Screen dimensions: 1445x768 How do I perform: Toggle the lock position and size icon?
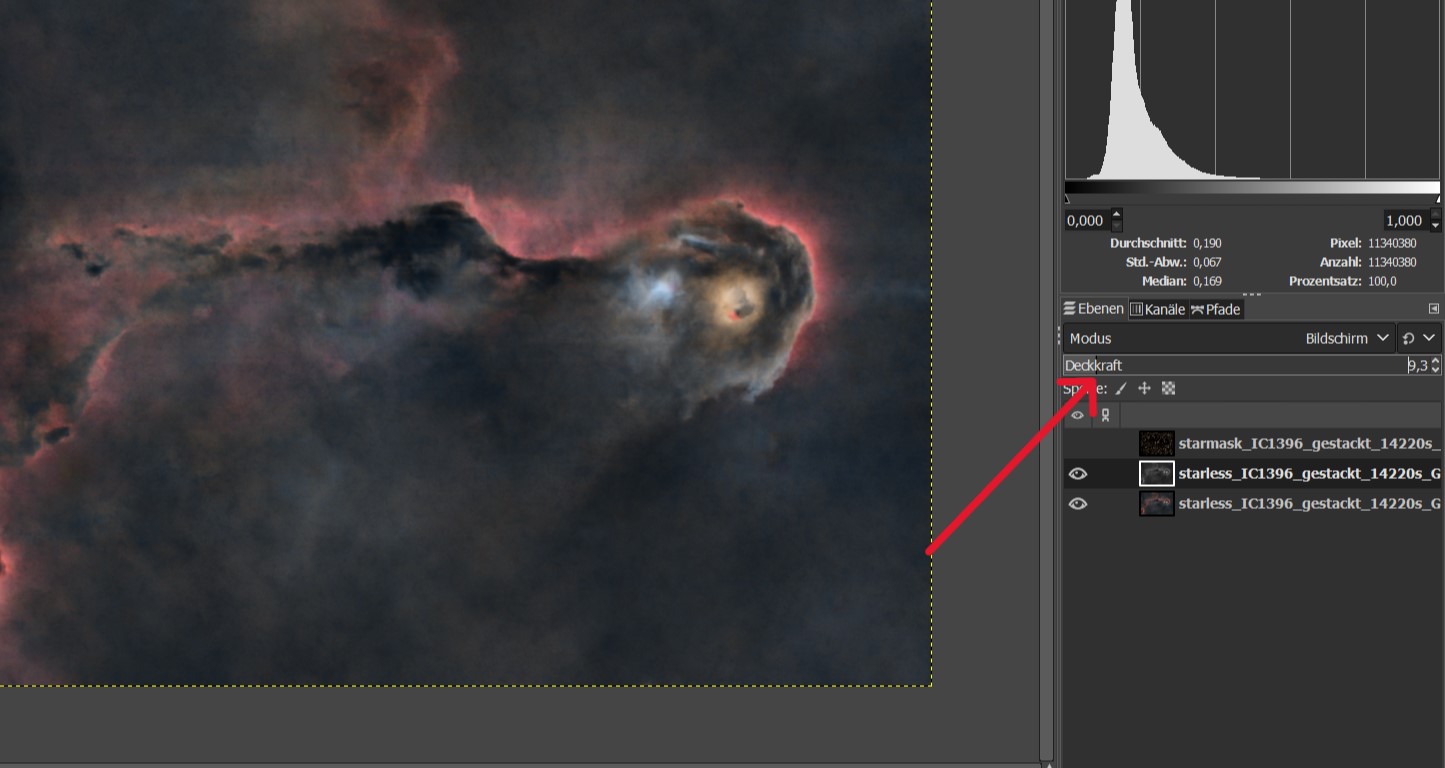[1144, 388]
